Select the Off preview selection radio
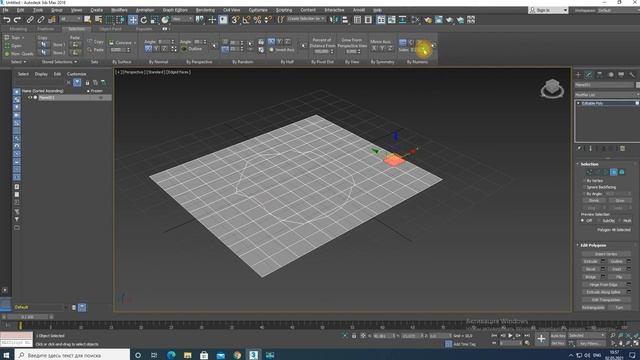The height and width of the screenshot is (360, 640). 582,220
